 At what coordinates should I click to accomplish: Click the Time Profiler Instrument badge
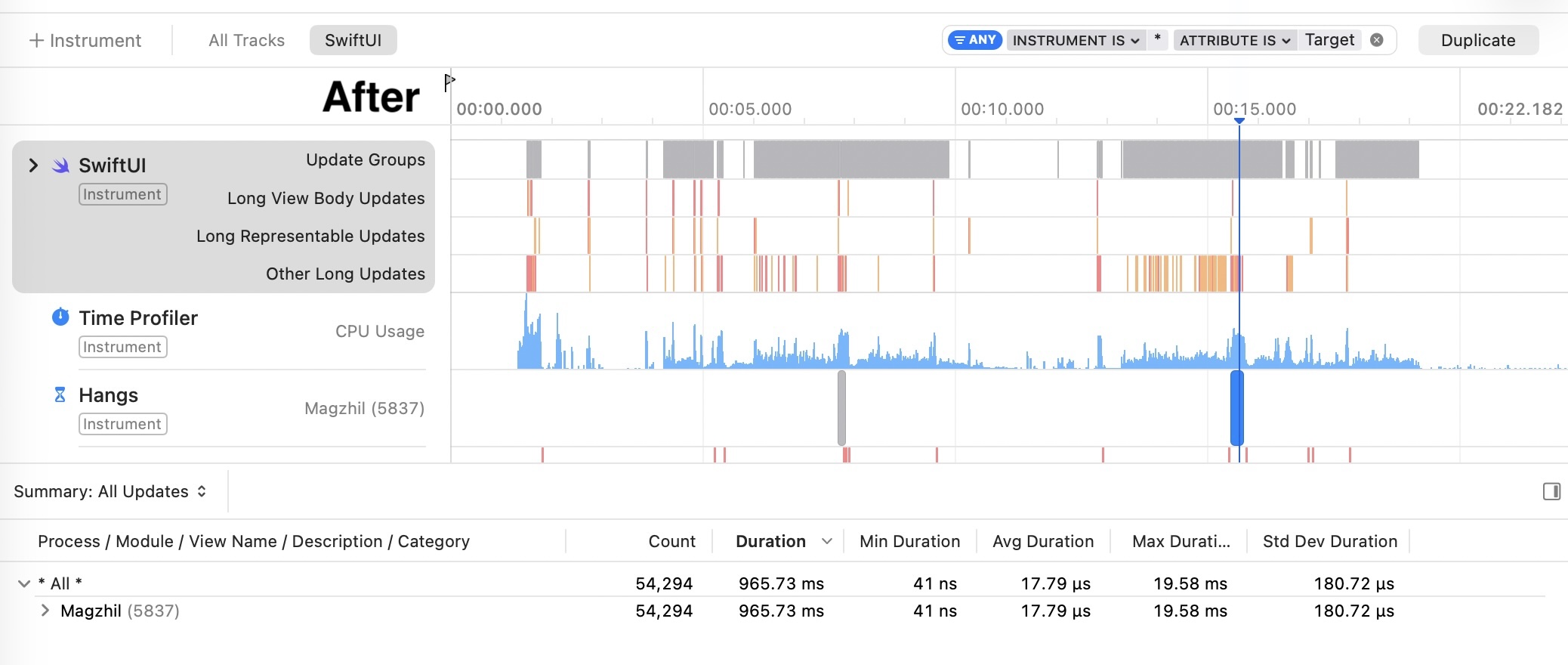[122, 347]
